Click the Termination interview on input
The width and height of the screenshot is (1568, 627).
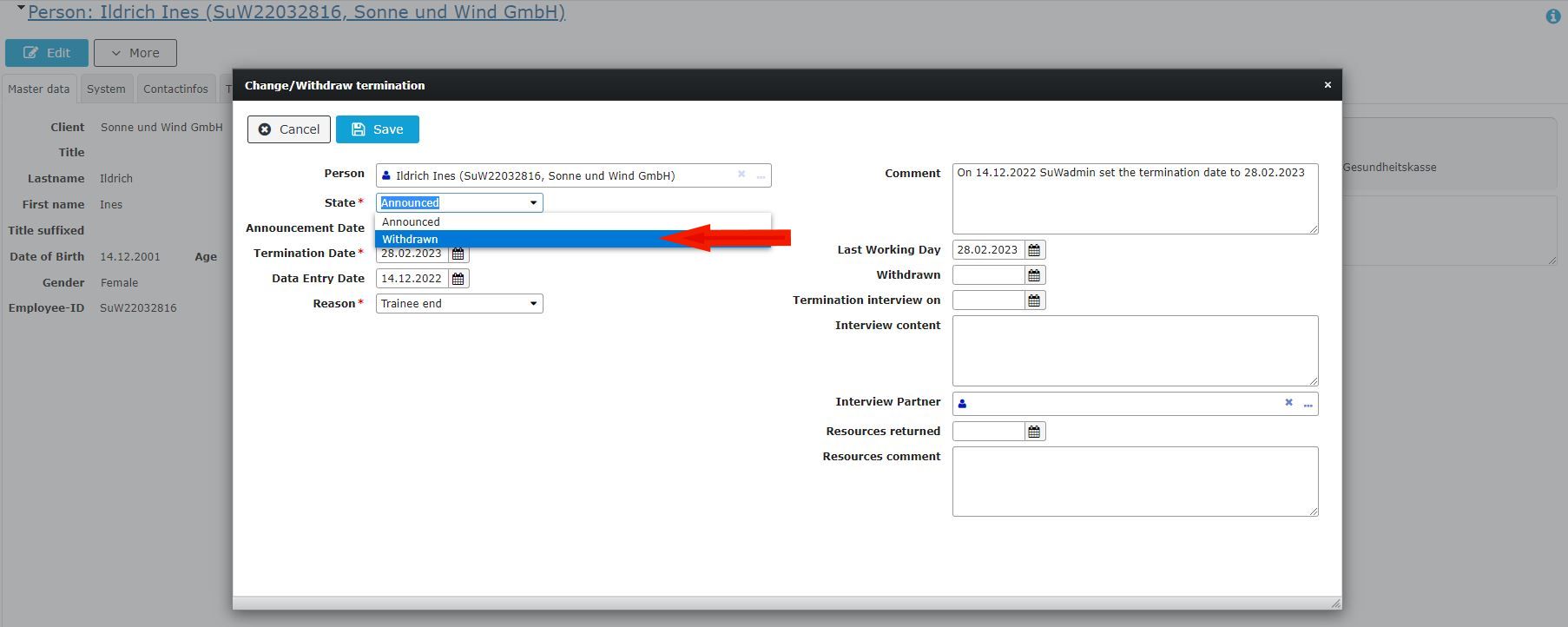pyautogui.click(x=988, y=300)
